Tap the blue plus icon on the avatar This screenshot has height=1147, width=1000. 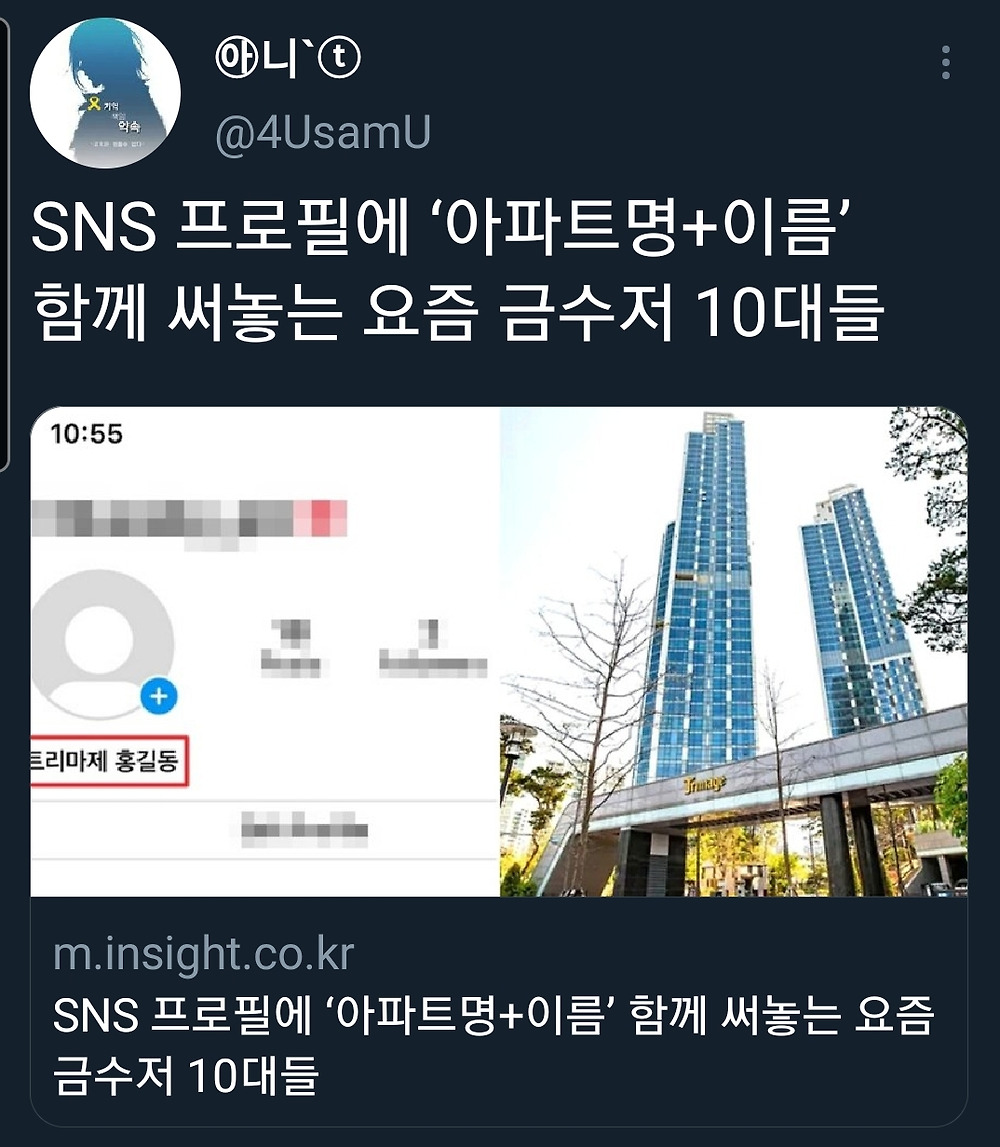pos(159,696)
